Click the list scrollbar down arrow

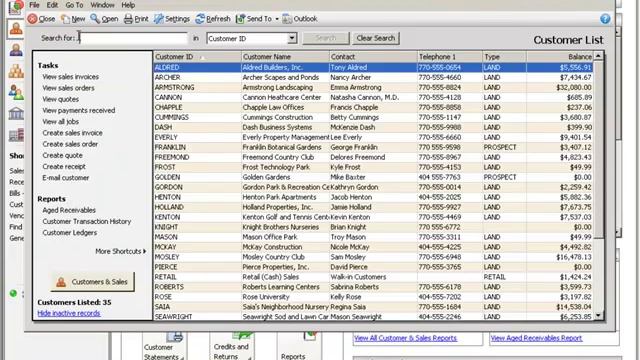[598, 315]
